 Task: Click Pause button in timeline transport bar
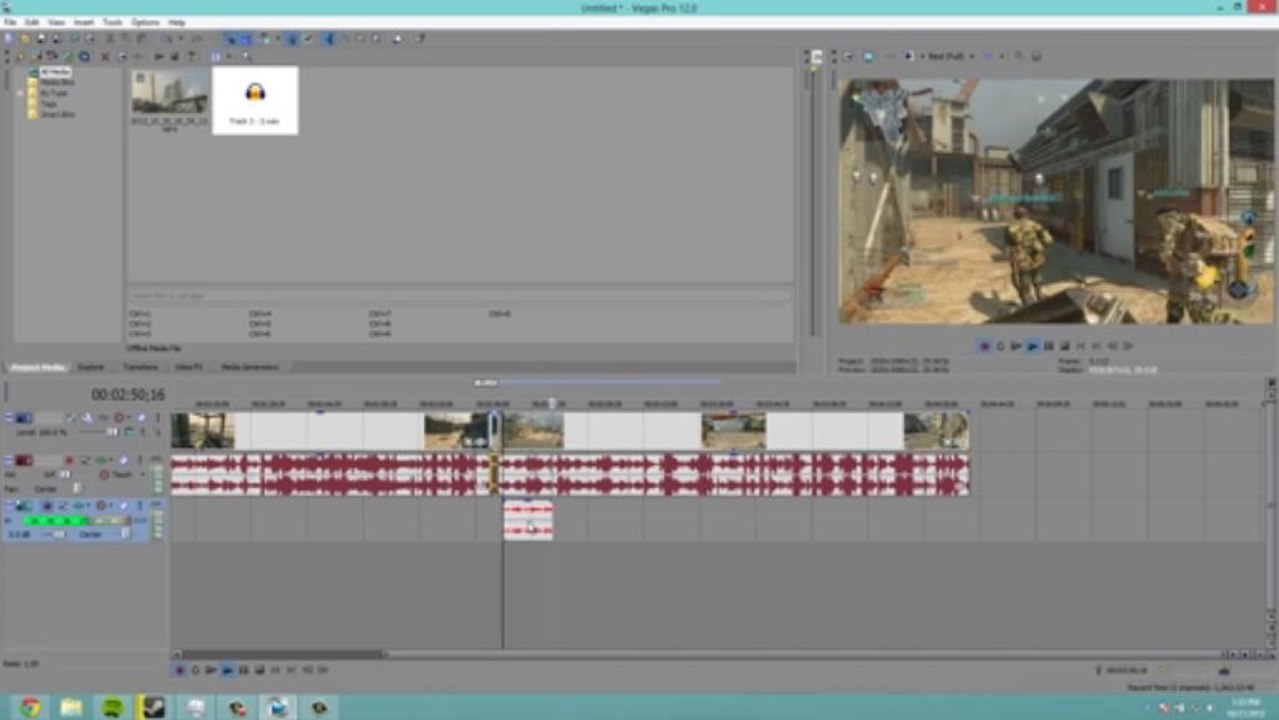[243, 670]
